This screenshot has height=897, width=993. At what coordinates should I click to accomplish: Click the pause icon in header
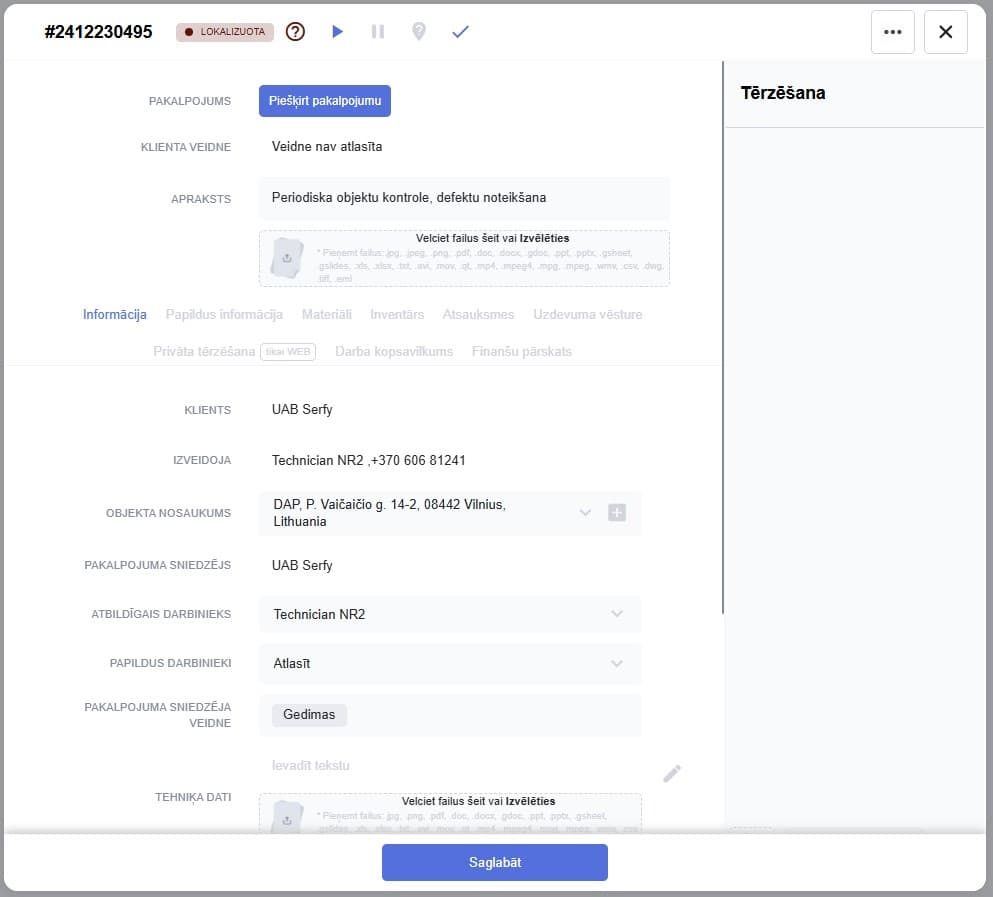pyautogui.click(x=378, y=32)
